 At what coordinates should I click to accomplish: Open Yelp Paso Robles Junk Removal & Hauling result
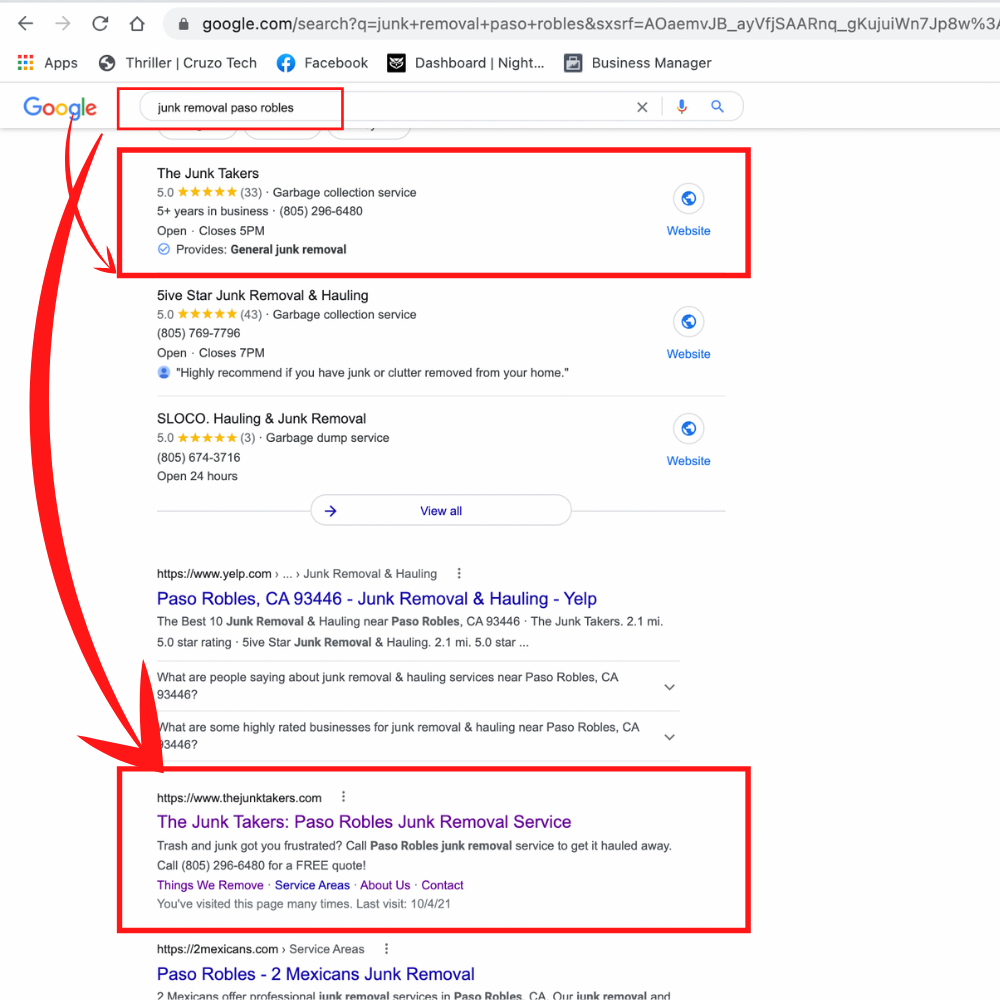377,598
